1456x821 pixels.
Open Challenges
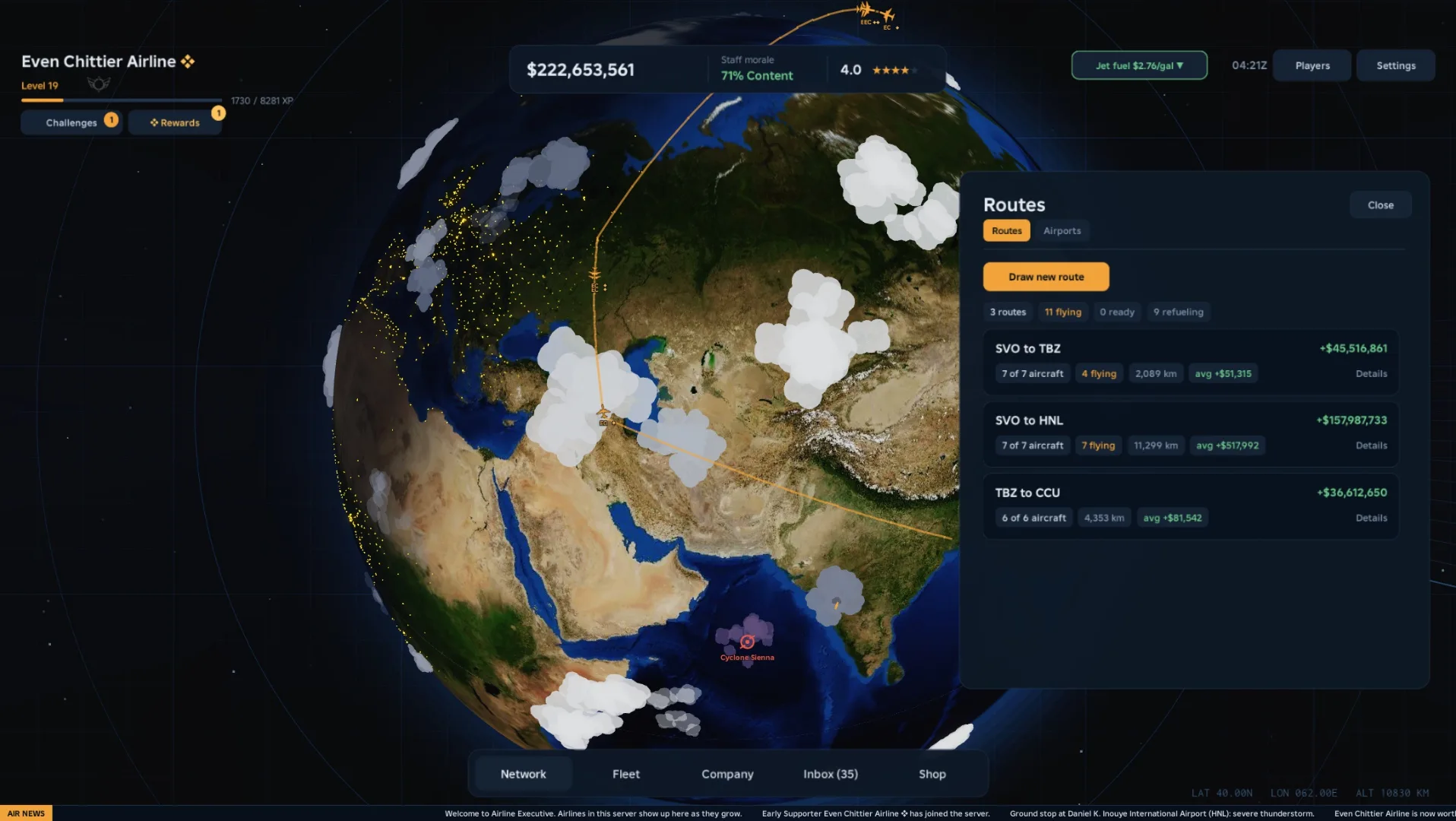71,122
